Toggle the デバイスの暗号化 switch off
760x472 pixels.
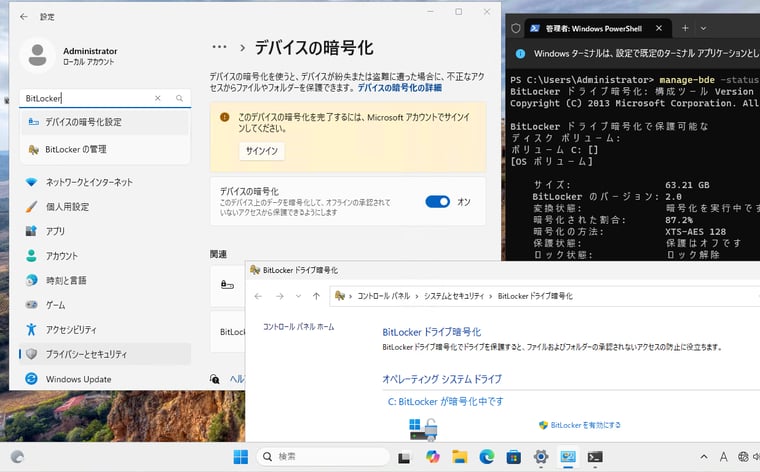point(438,202)
